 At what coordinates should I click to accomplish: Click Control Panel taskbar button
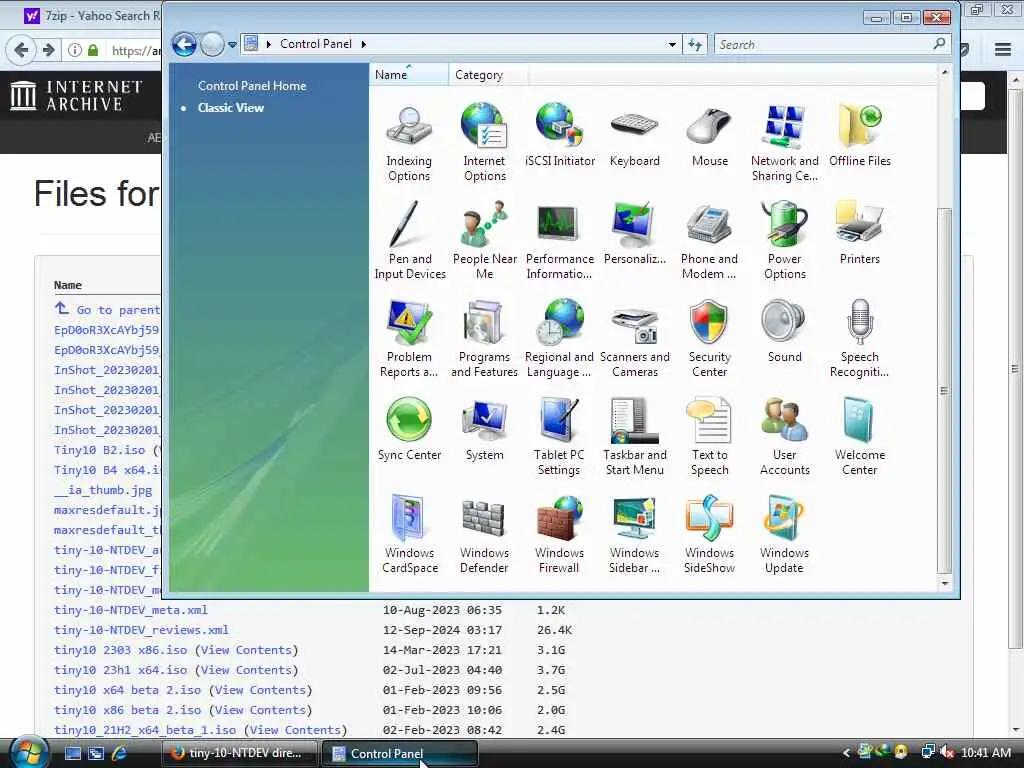pyautogui.click(x=400, y=753)
